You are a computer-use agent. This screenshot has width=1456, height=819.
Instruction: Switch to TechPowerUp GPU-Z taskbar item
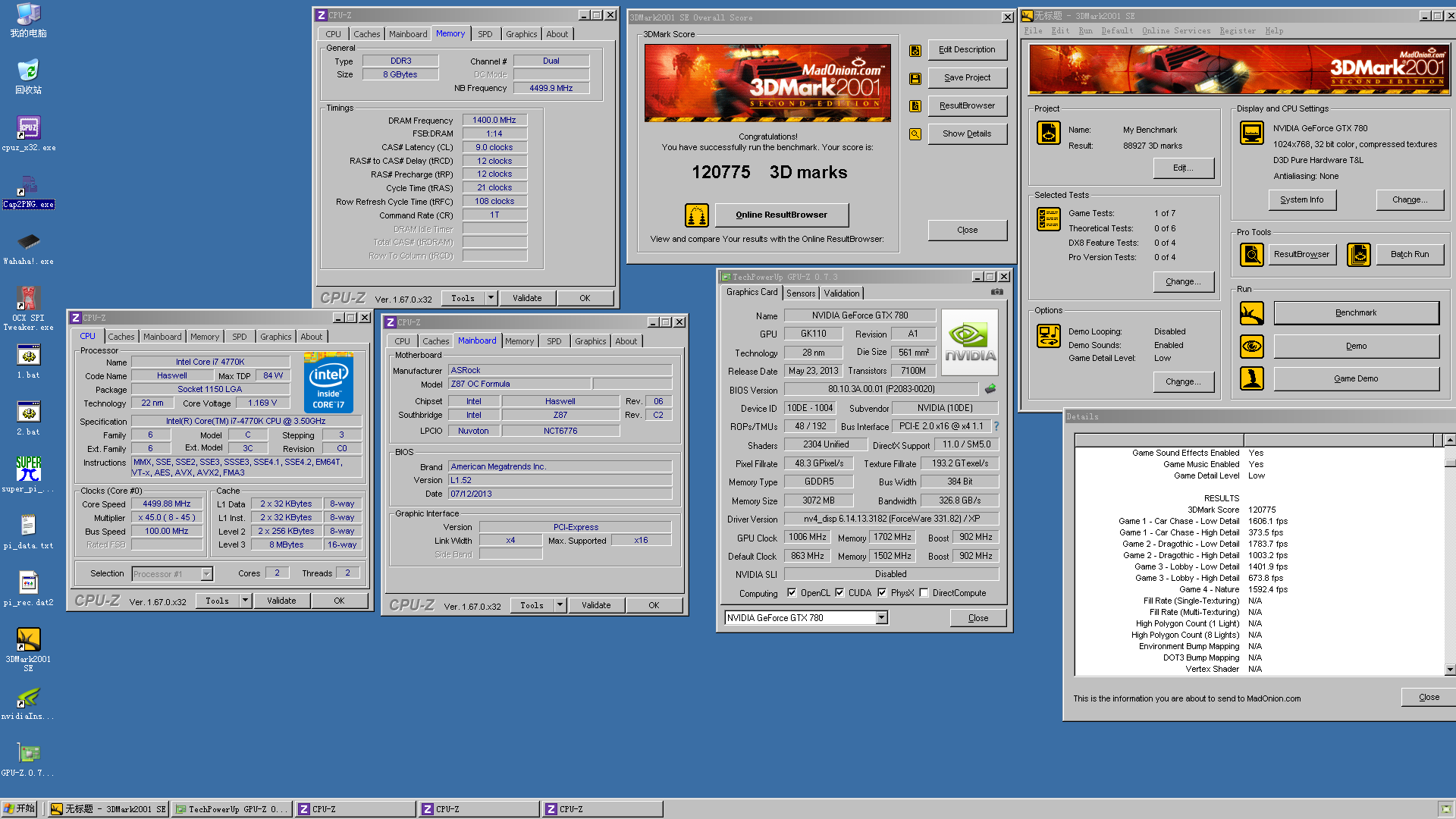[x=232, y=809]
